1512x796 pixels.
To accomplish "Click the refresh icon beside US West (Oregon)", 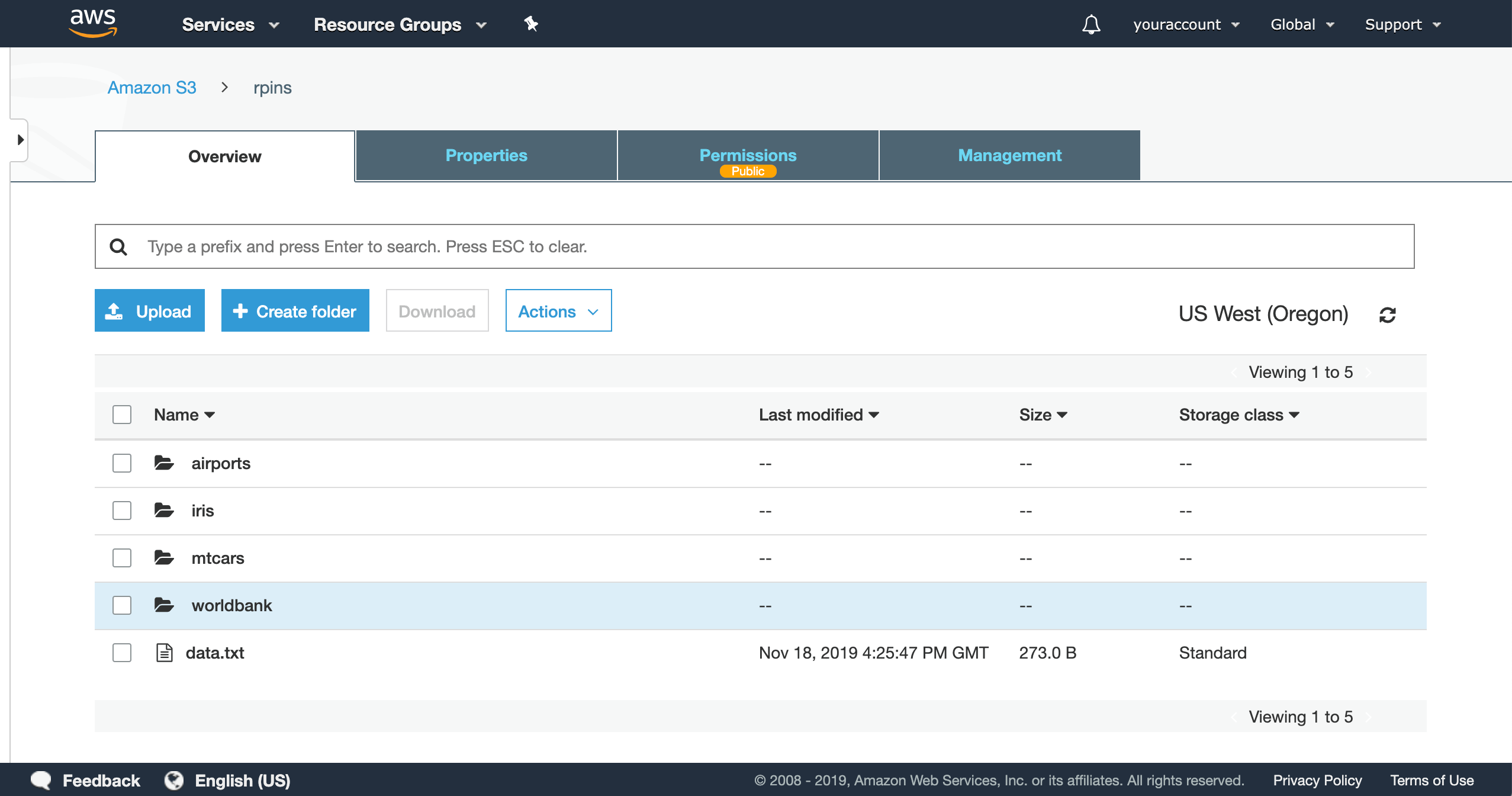I will click(1387, 314).
